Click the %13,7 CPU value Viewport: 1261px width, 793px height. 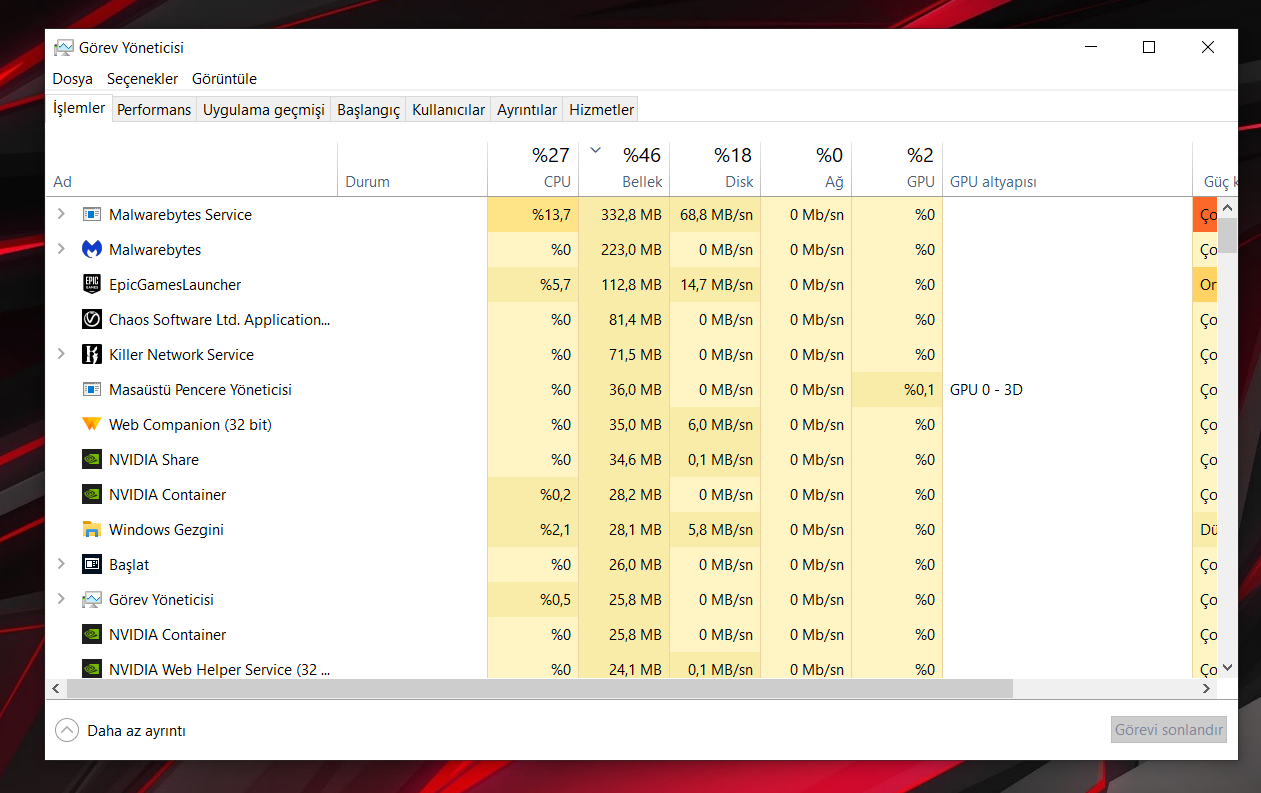pyautogui.click(x=551, y=215)
